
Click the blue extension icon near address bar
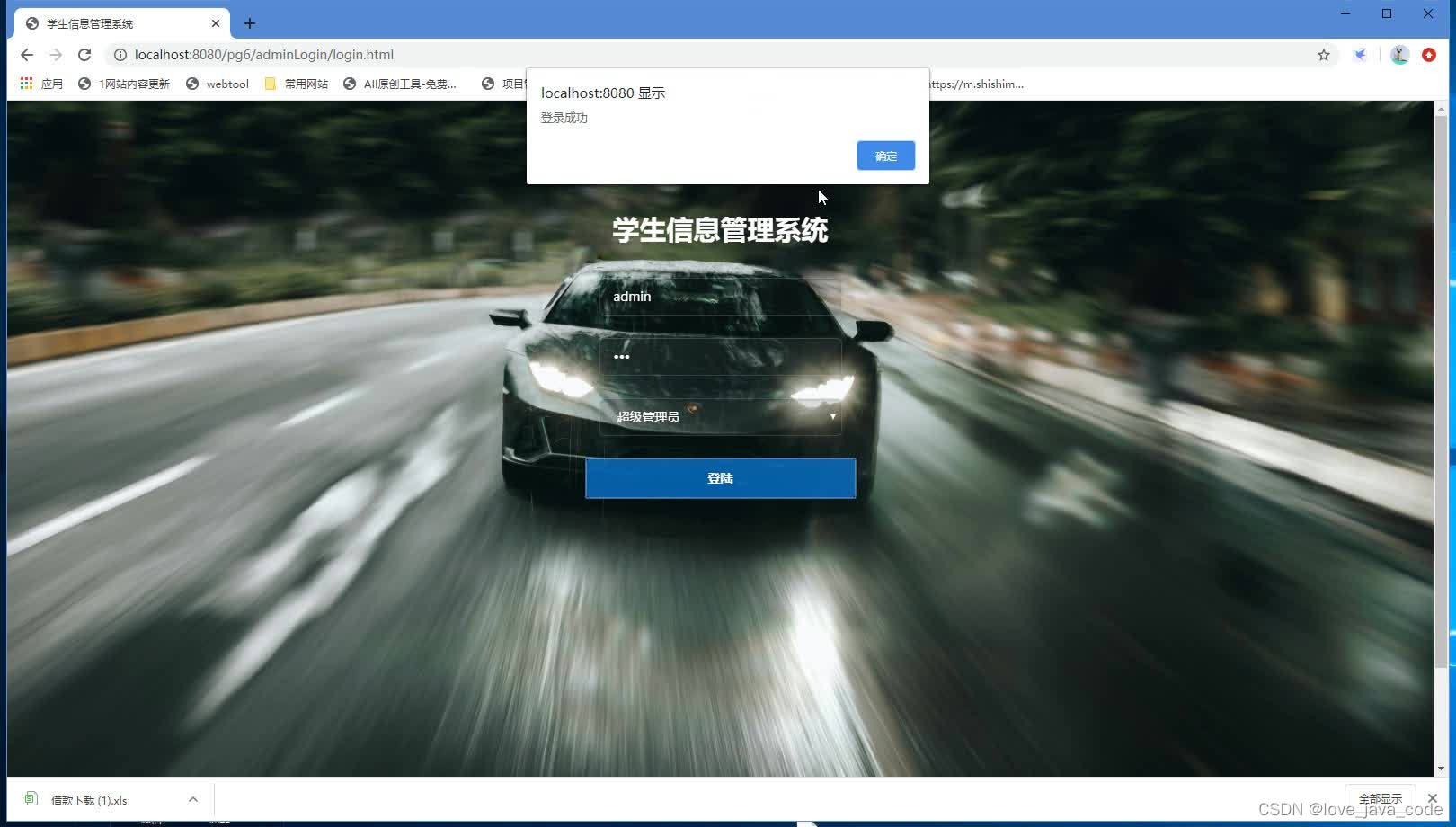pos(1359,55)
